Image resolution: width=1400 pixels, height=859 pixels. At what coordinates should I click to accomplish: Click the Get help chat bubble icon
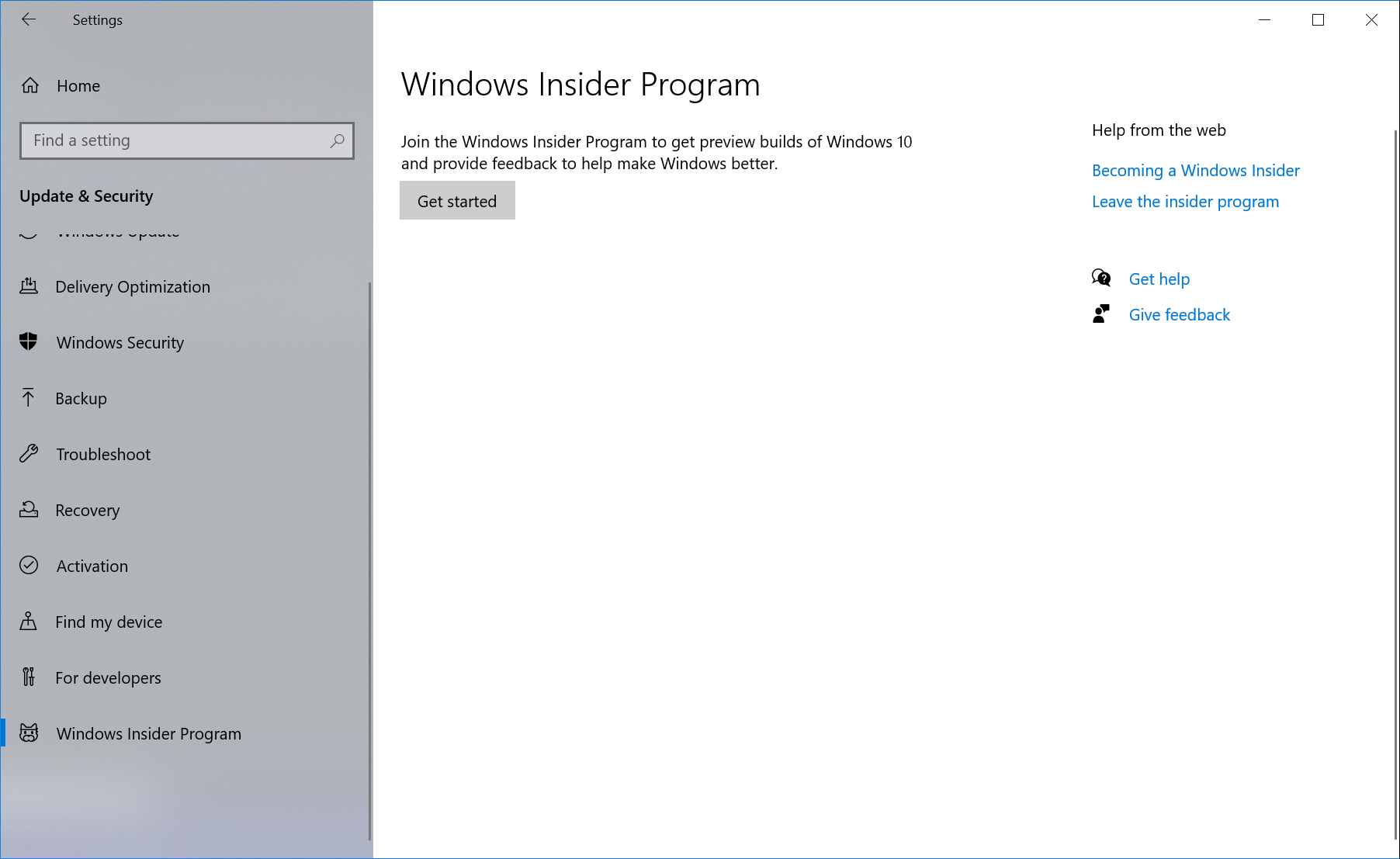pyautogui.click(x=1101, y=279)
